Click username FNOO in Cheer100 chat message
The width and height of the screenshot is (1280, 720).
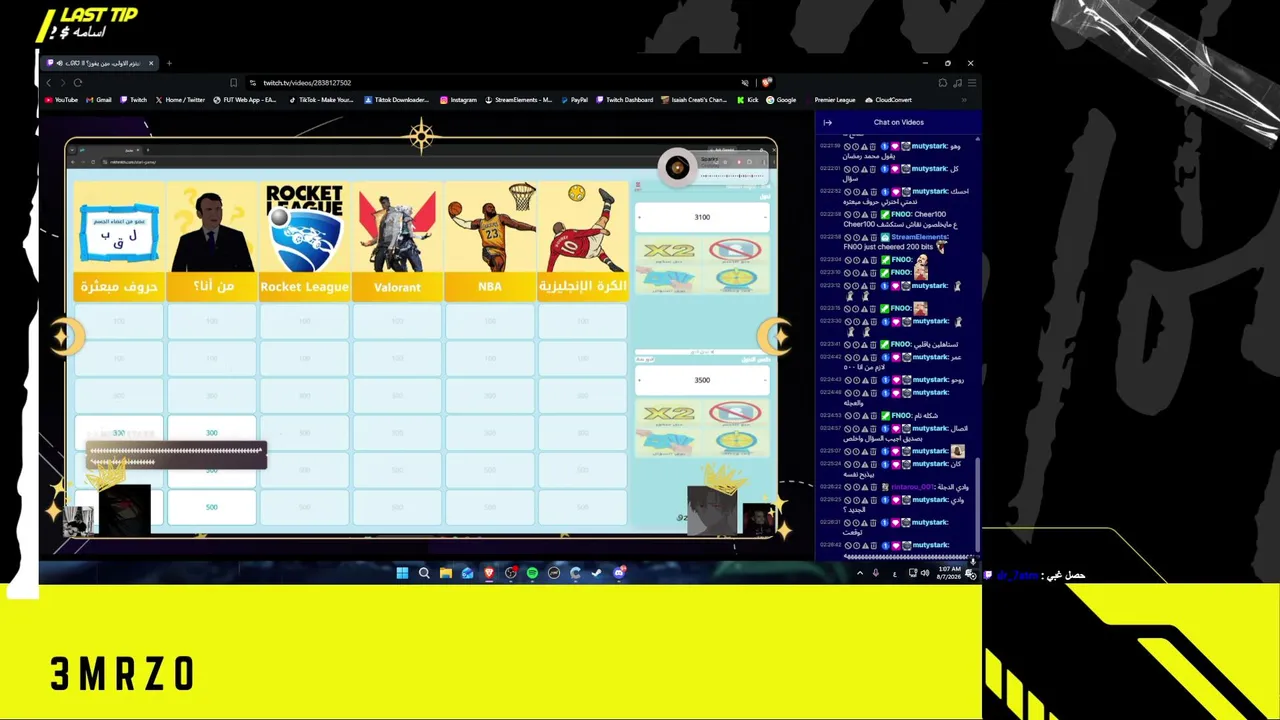902,214
